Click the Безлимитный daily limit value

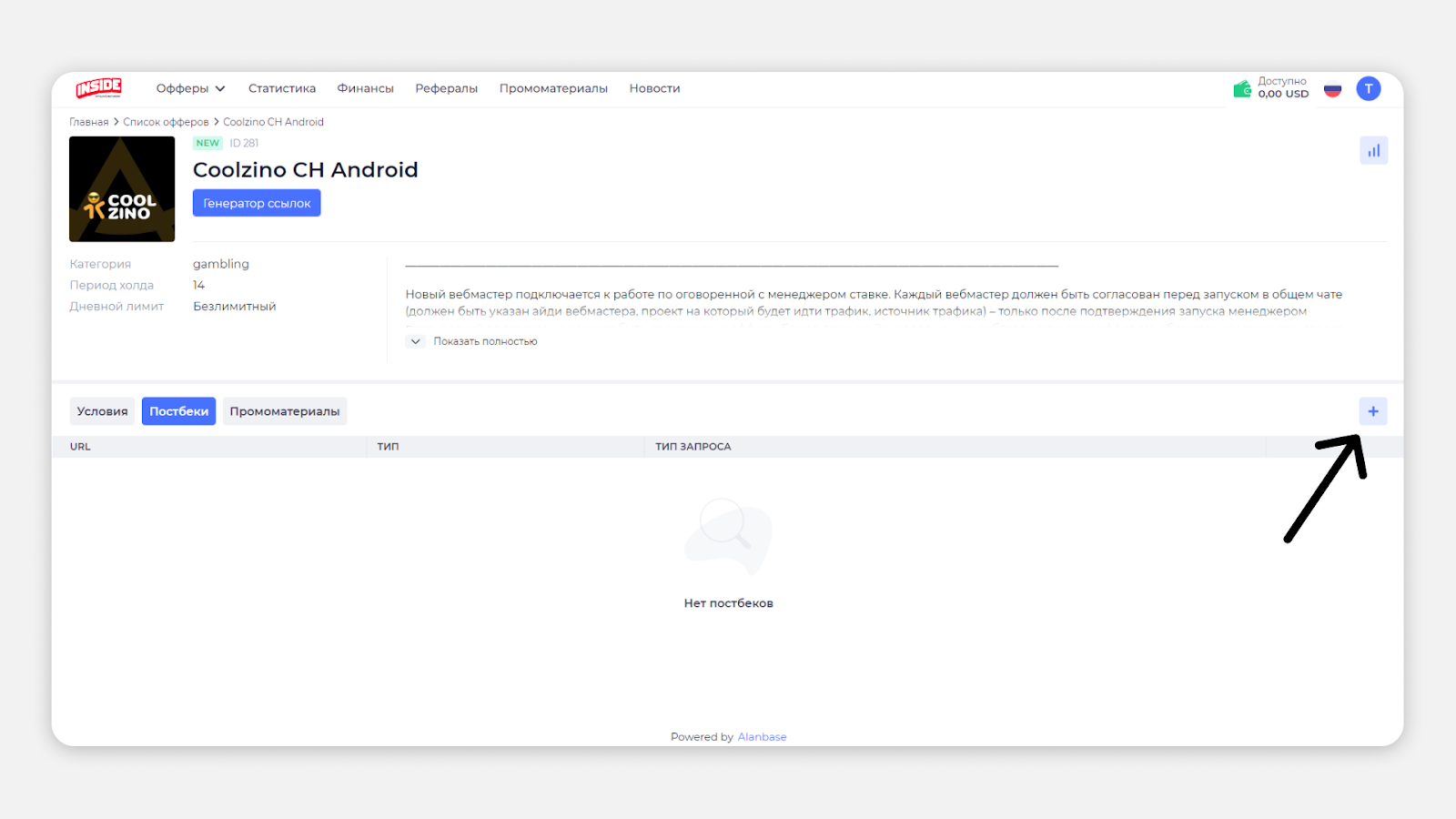(235, 307)
